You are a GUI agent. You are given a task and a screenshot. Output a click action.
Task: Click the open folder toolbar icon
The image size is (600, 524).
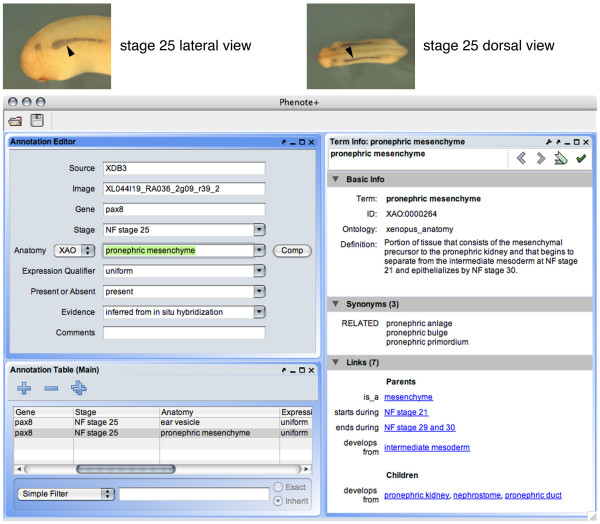pos(17,121)
